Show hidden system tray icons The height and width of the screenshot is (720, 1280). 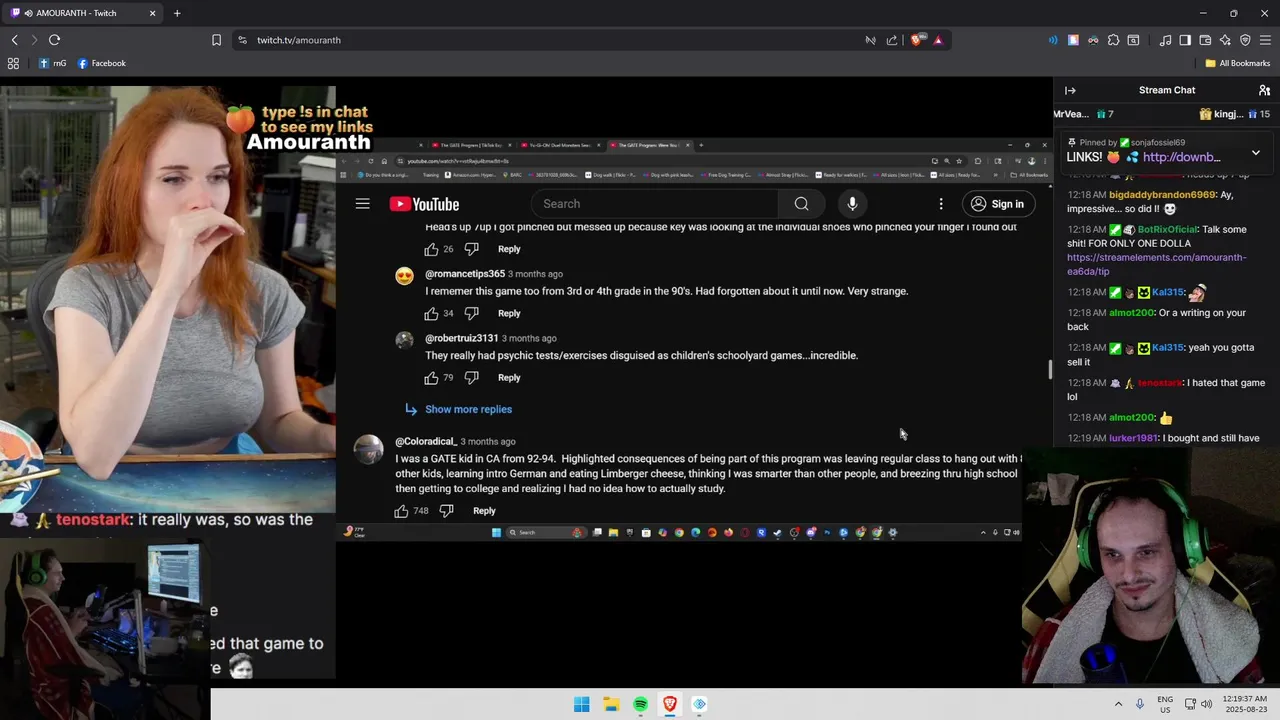click(1118, 704)
